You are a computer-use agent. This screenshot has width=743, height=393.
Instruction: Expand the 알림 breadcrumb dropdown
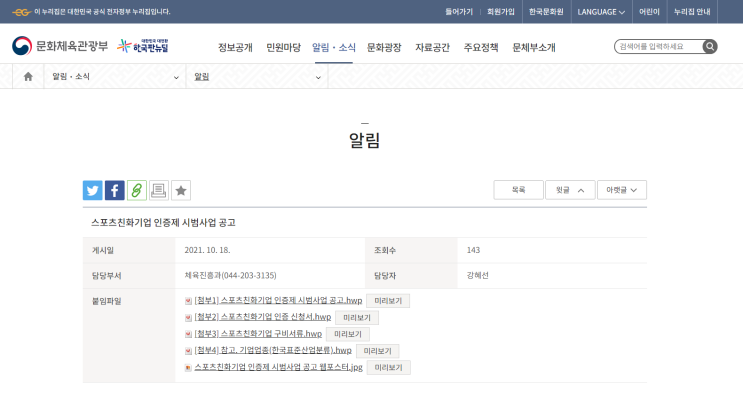click(x=257, y=76)
